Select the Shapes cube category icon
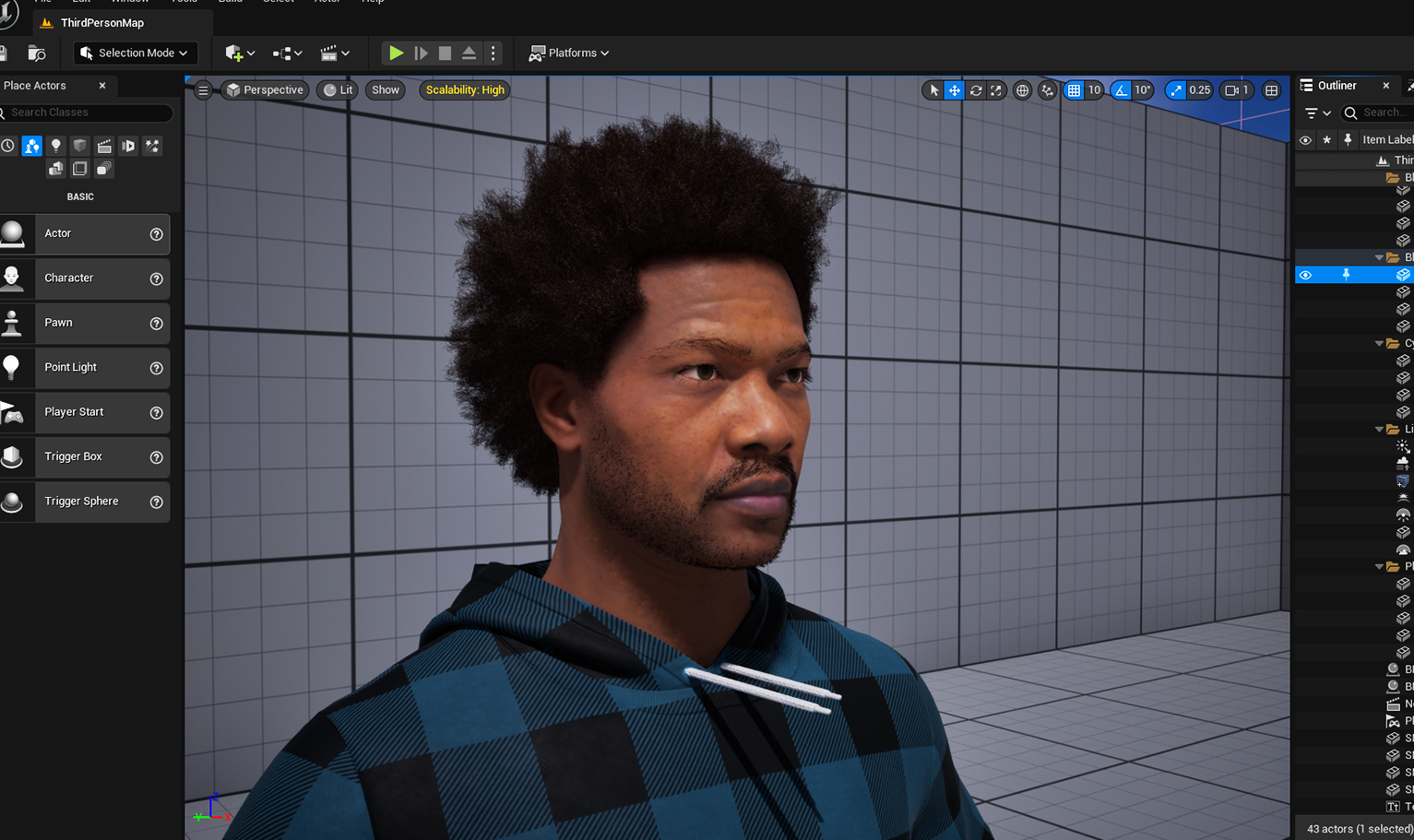The image size is (1414, 840). click(x=80, y=146)
